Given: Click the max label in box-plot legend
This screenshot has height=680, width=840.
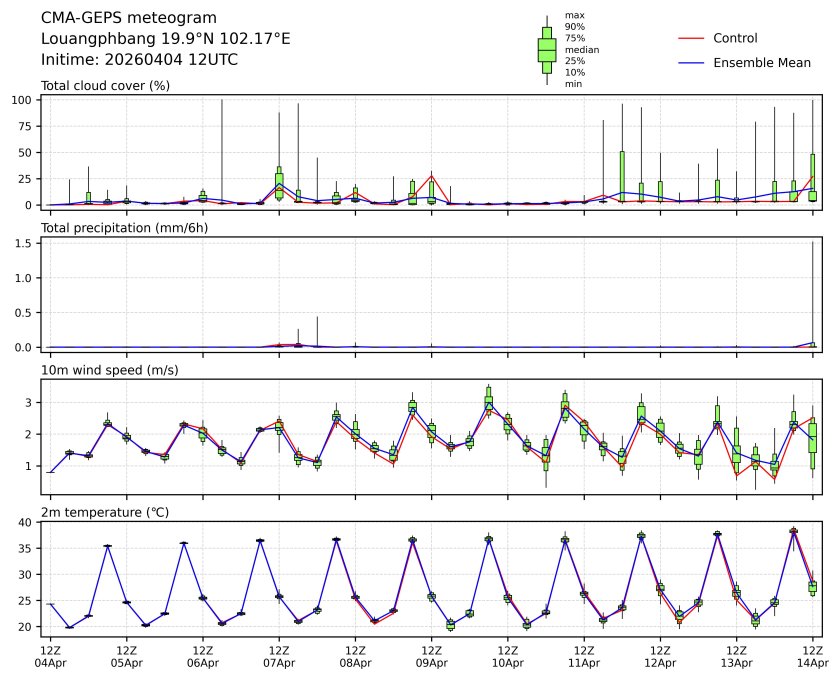Looking at the screenshot, I should (574, 15).
